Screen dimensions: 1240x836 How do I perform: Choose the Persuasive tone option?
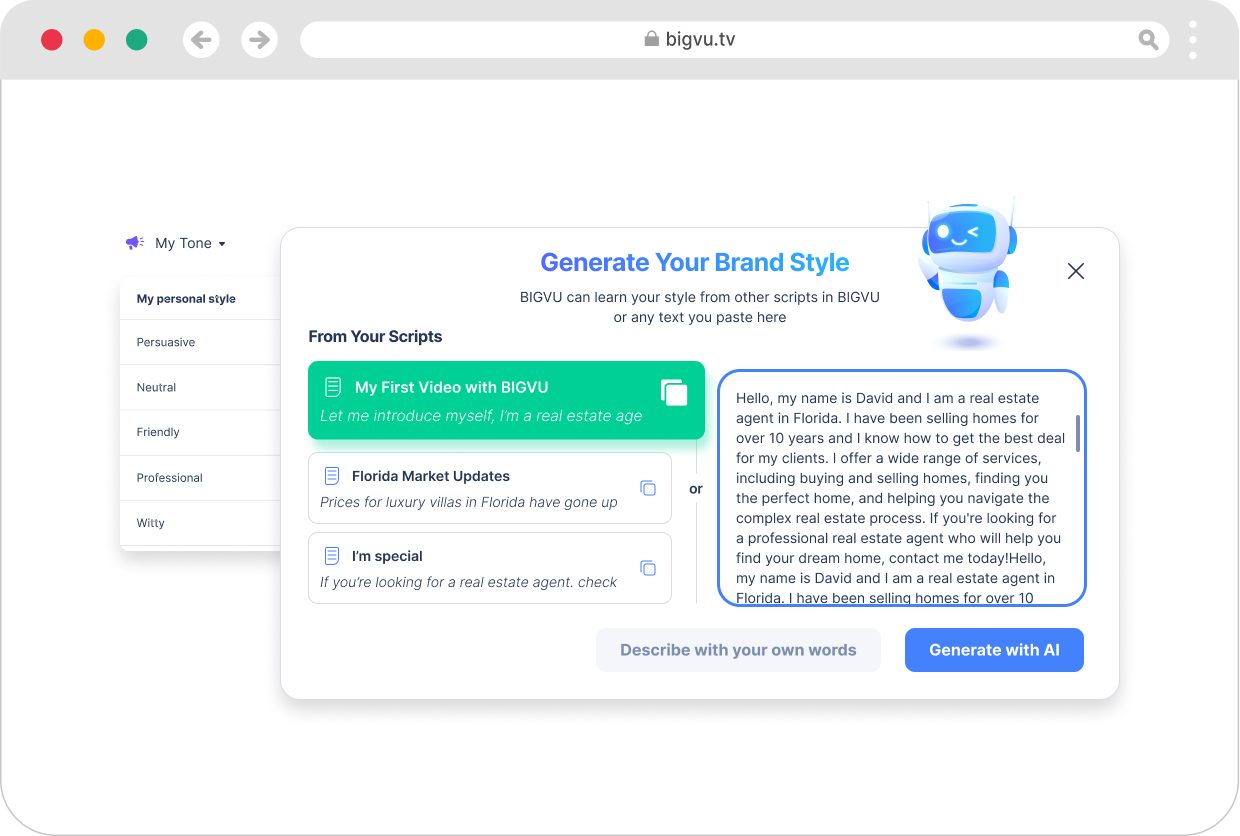[x=200, y=342]
